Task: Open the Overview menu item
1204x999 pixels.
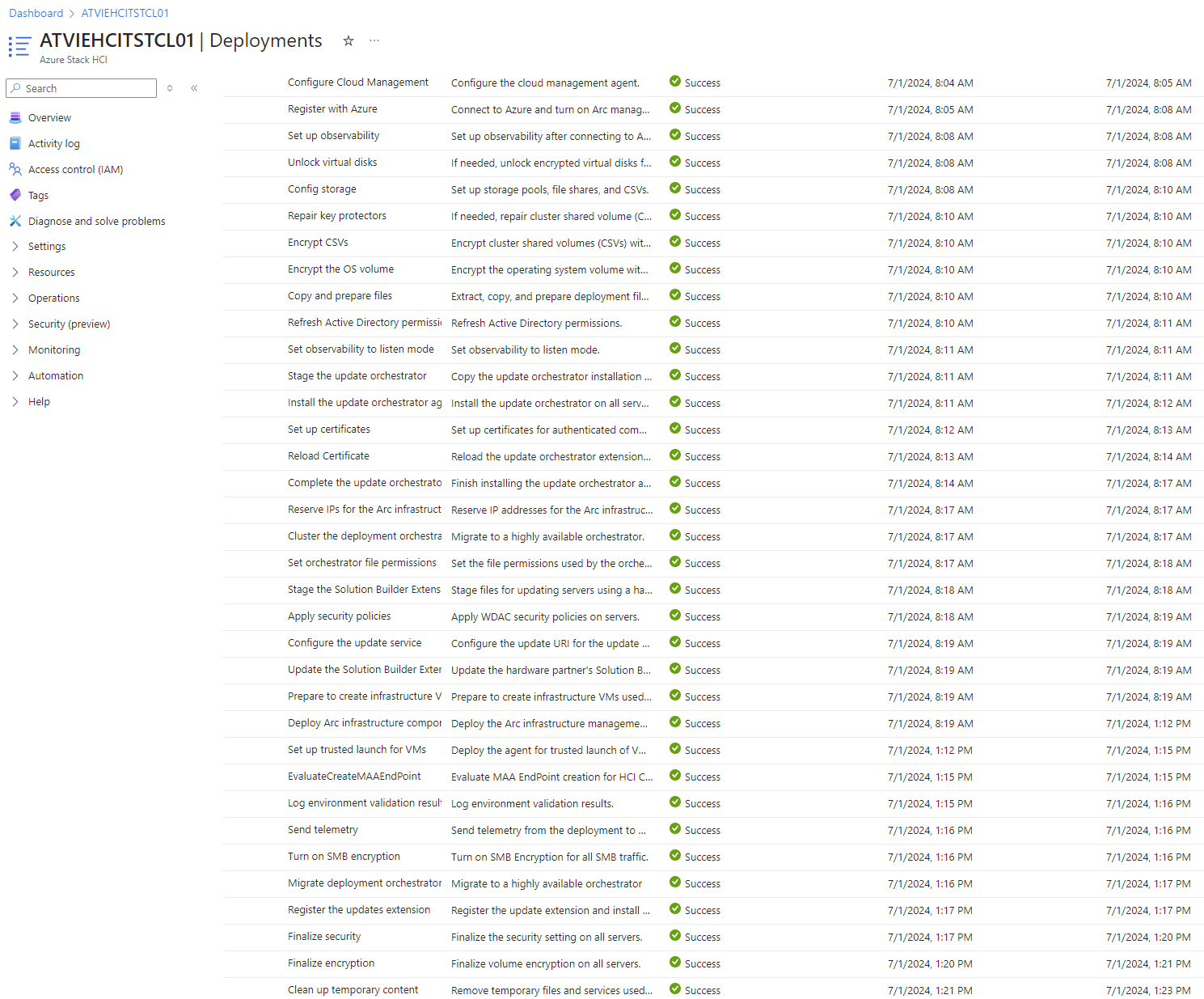Action: tap(49, 118)
